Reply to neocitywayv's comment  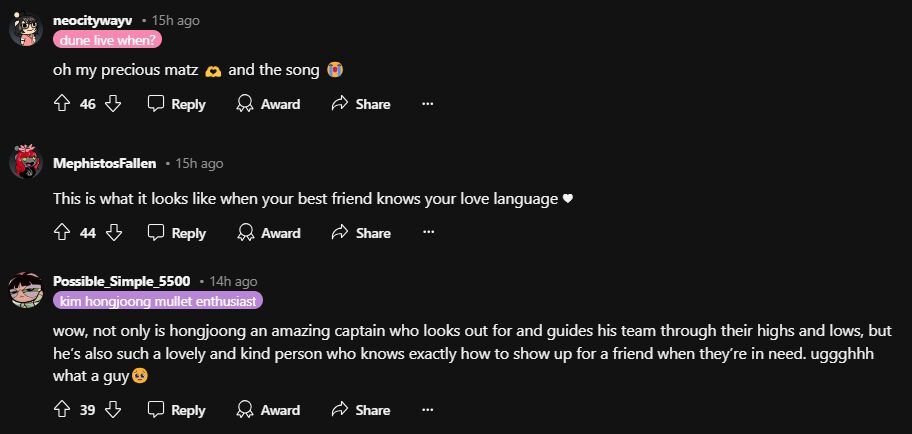pyautogui.click(x=177, y=104)
